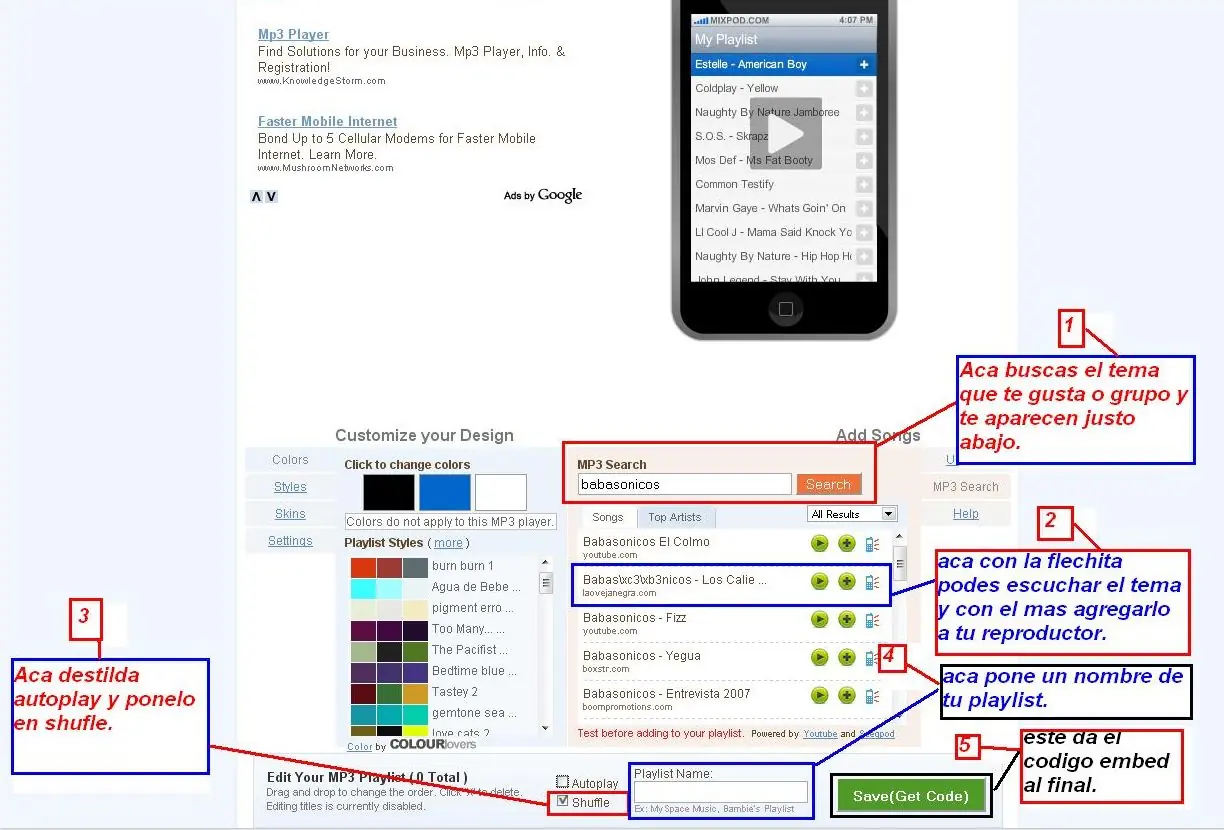Play the Babasonicos El Colmo song preview

tap(820, 544)
